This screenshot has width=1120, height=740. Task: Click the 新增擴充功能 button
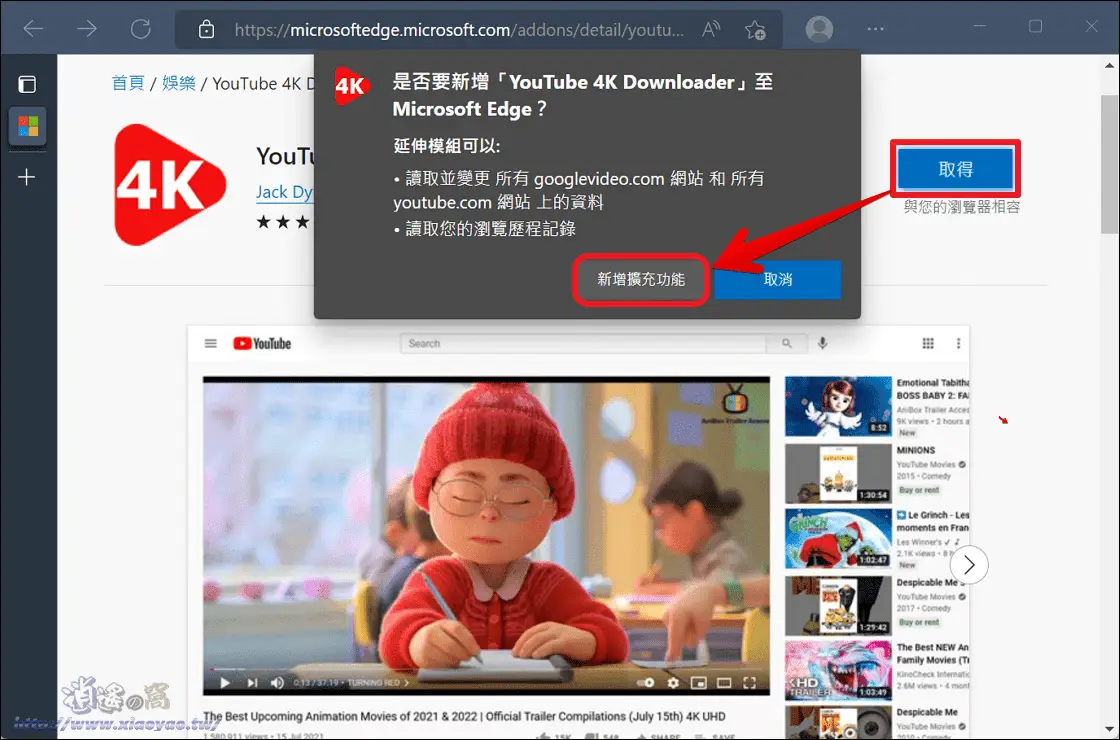(x=641, y=280)
